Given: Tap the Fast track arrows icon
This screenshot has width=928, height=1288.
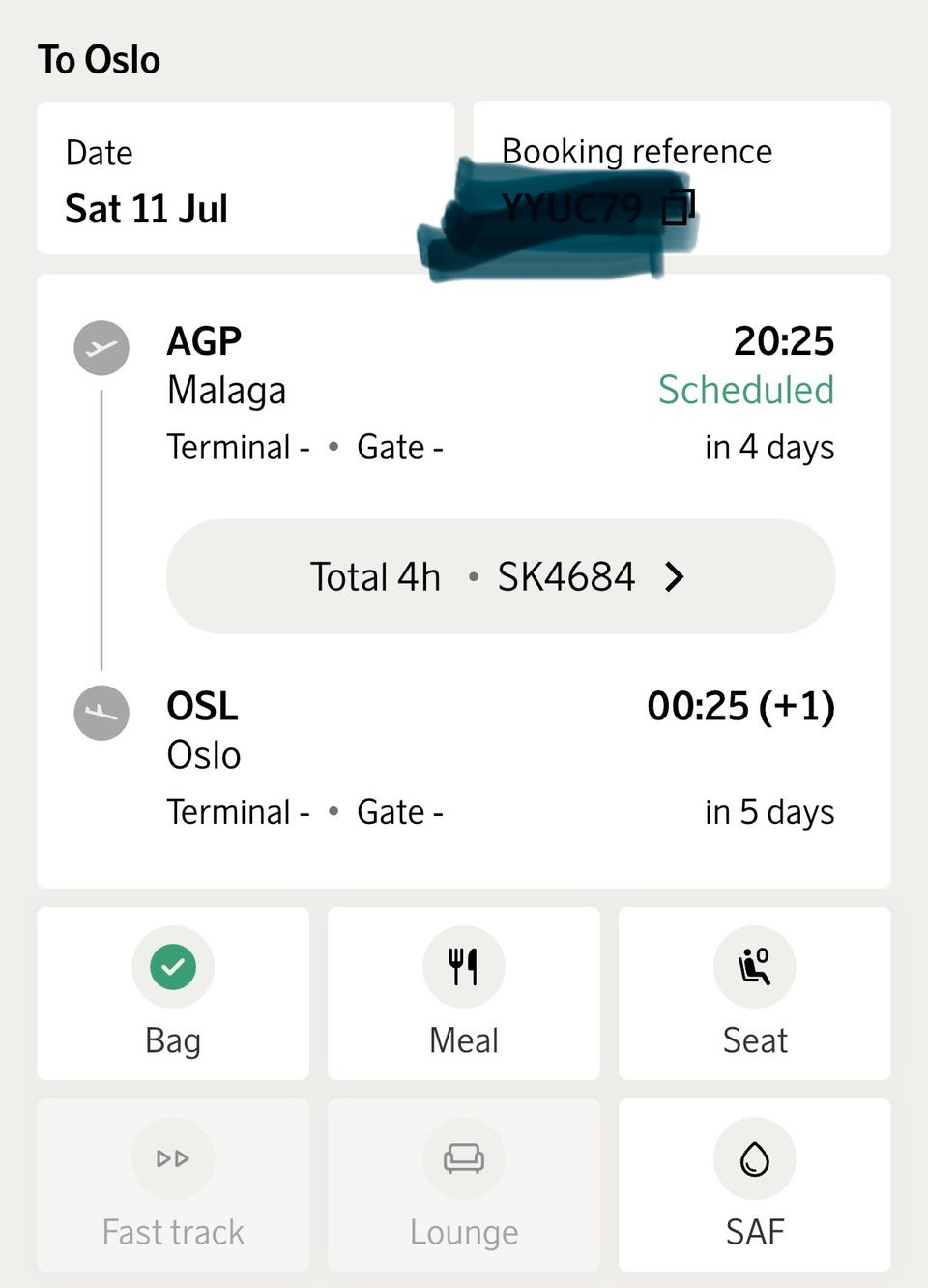Looking at the screenshot, I should coord(173,1158).
